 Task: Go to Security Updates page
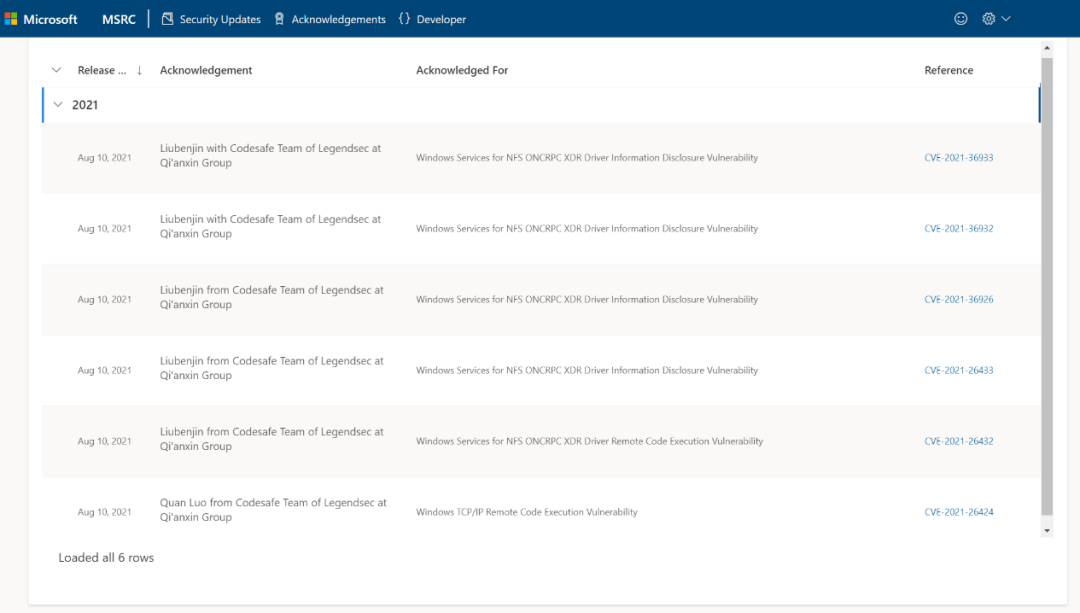(x=220, y=19)
